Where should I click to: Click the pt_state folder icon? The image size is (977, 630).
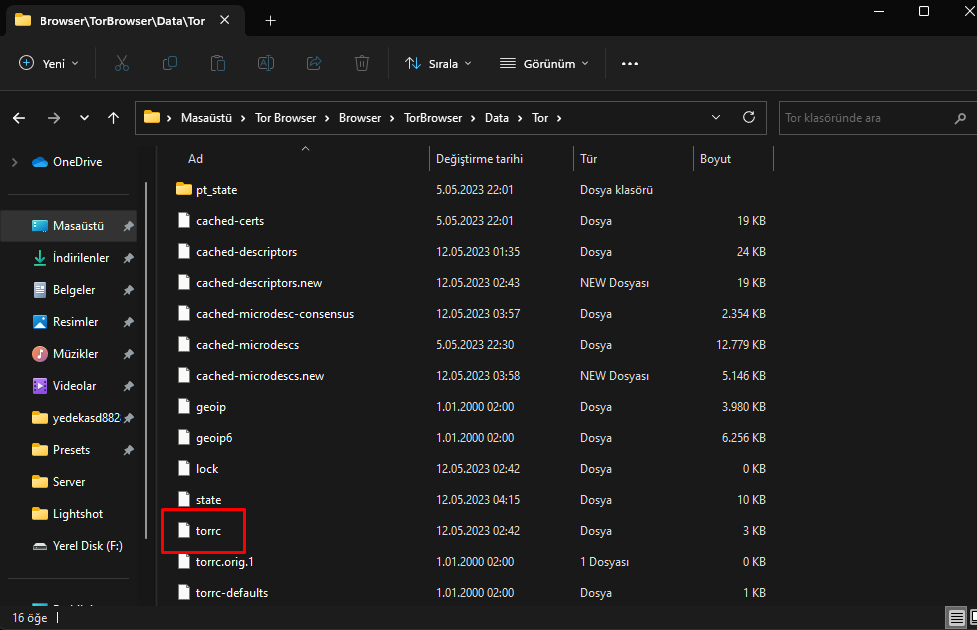click(x=184, y=189)
